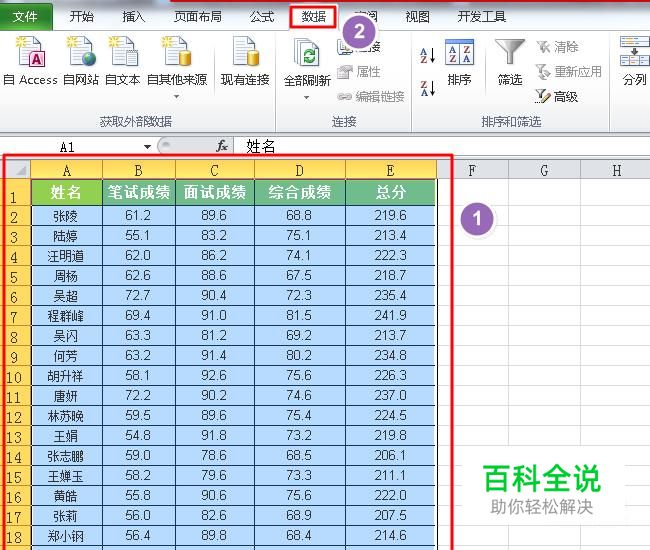Toggle the 筛选 filter funnel
650x550 pixels.
510,62
